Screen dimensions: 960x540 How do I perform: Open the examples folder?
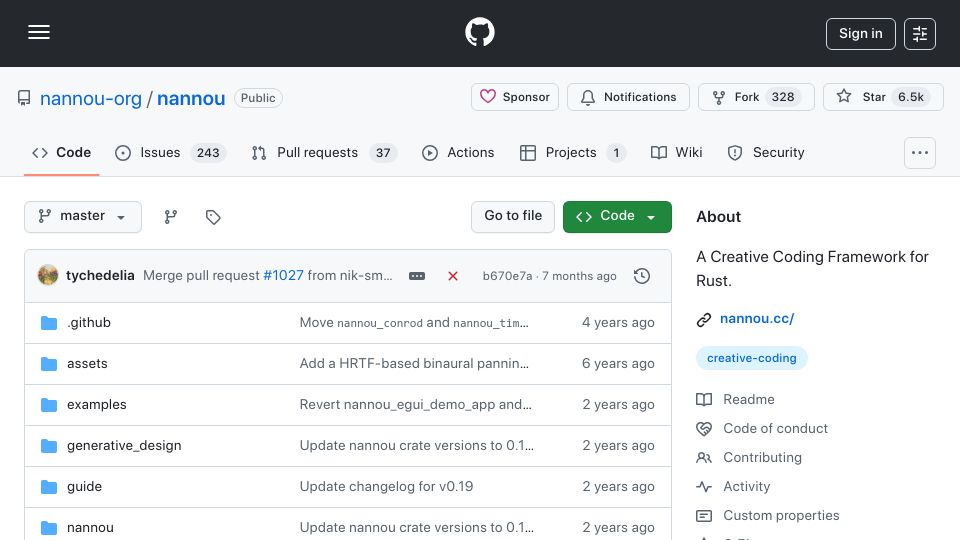[x=97, y=405]
